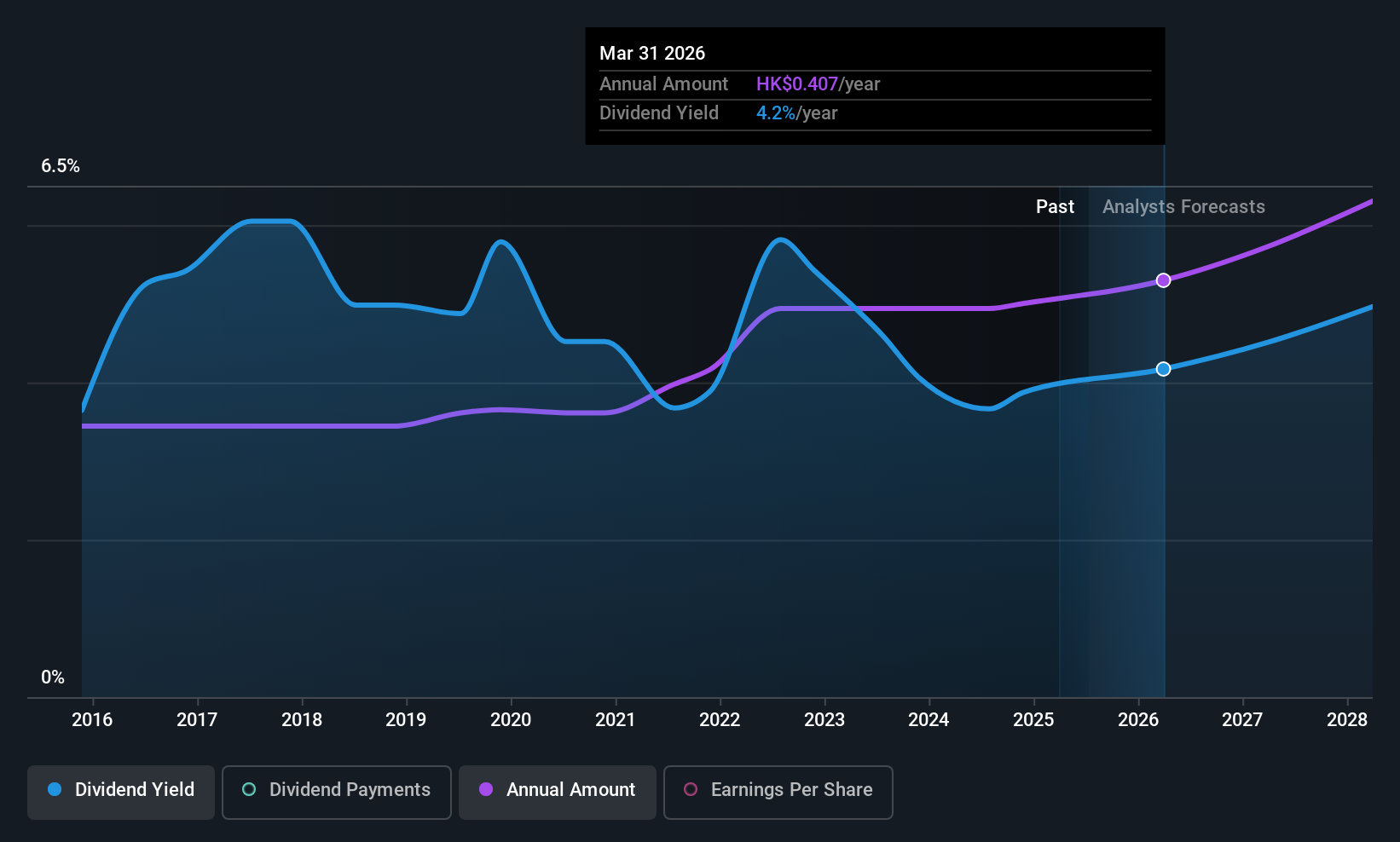
Task: Click the 2026 x-axis label
Action: pyautogui.click(x=1138, y=720)
